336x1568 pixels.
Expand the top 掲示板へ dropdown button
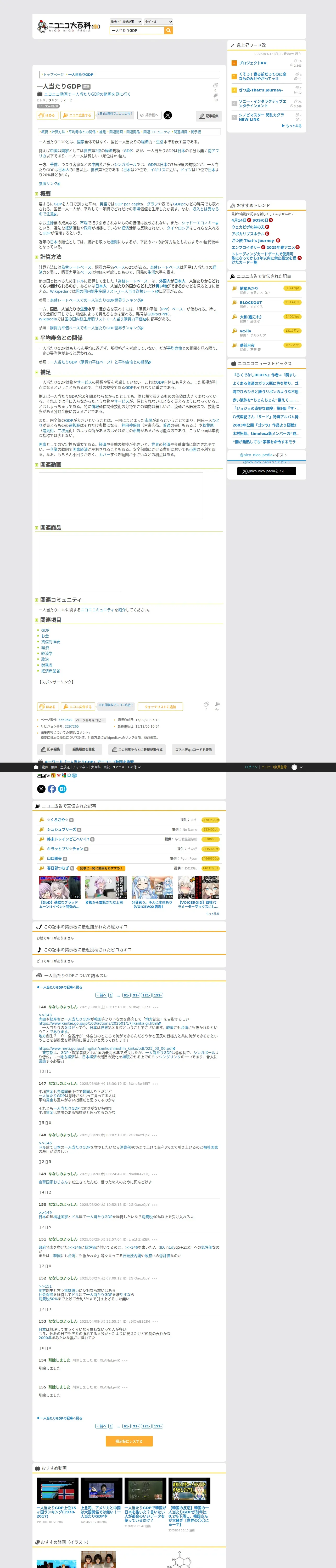point(149,115)
